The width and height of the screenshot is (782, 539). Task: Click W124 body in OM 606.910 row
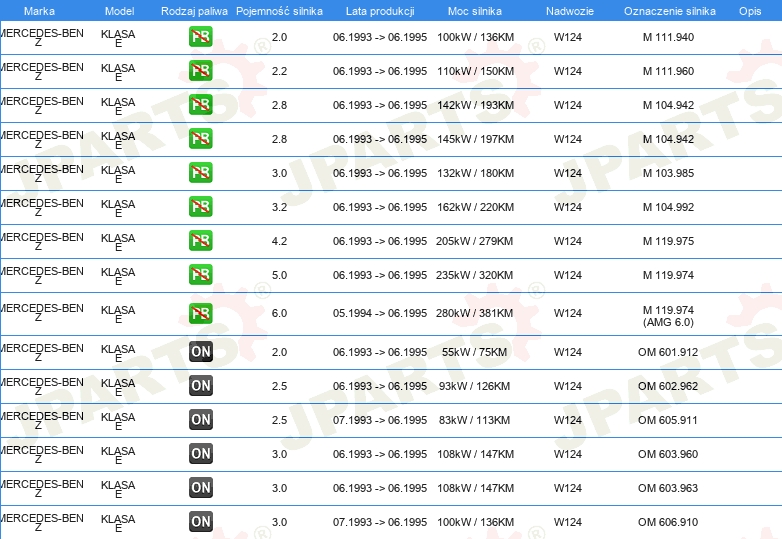[568, 522]
